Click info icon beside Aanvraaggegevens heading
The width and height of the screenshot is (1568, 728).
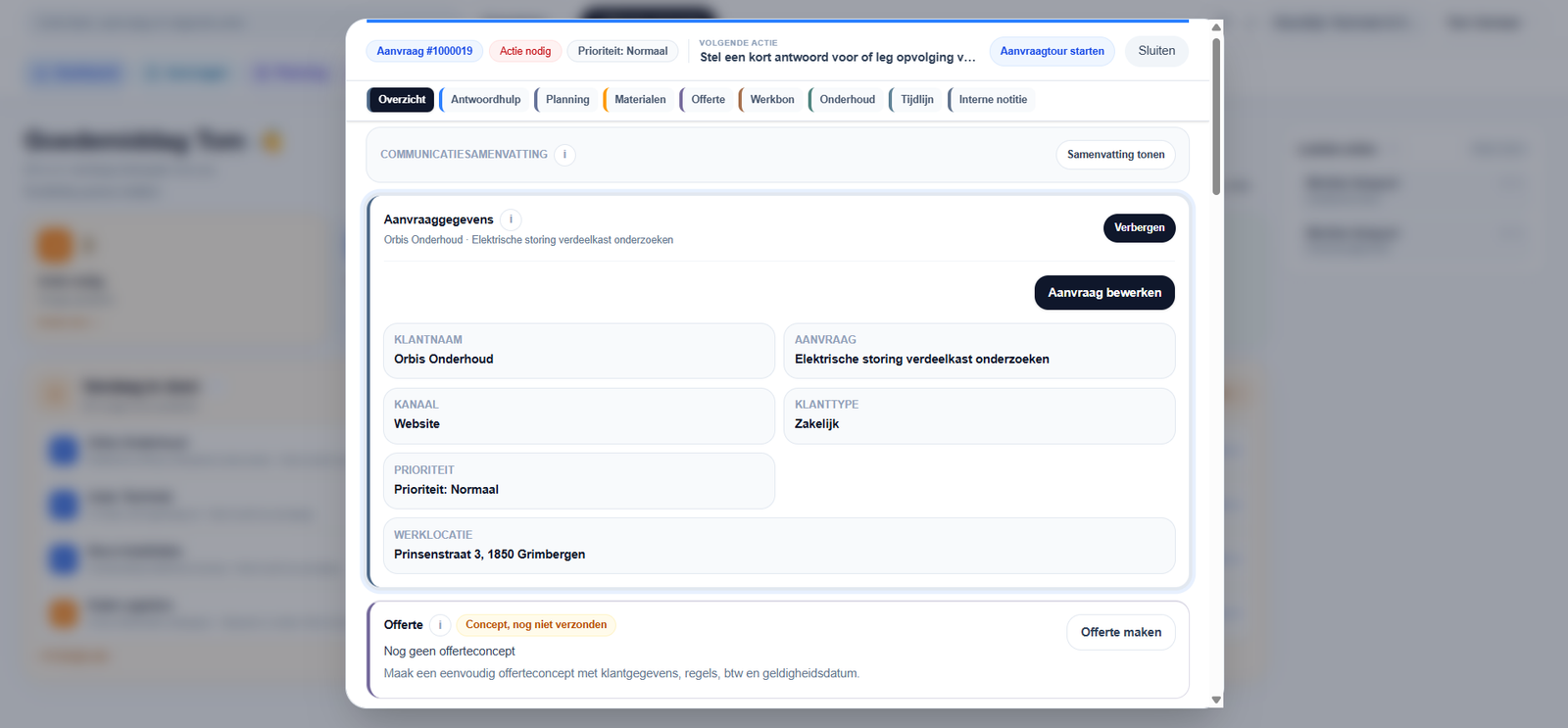click(x=511, y=219)
